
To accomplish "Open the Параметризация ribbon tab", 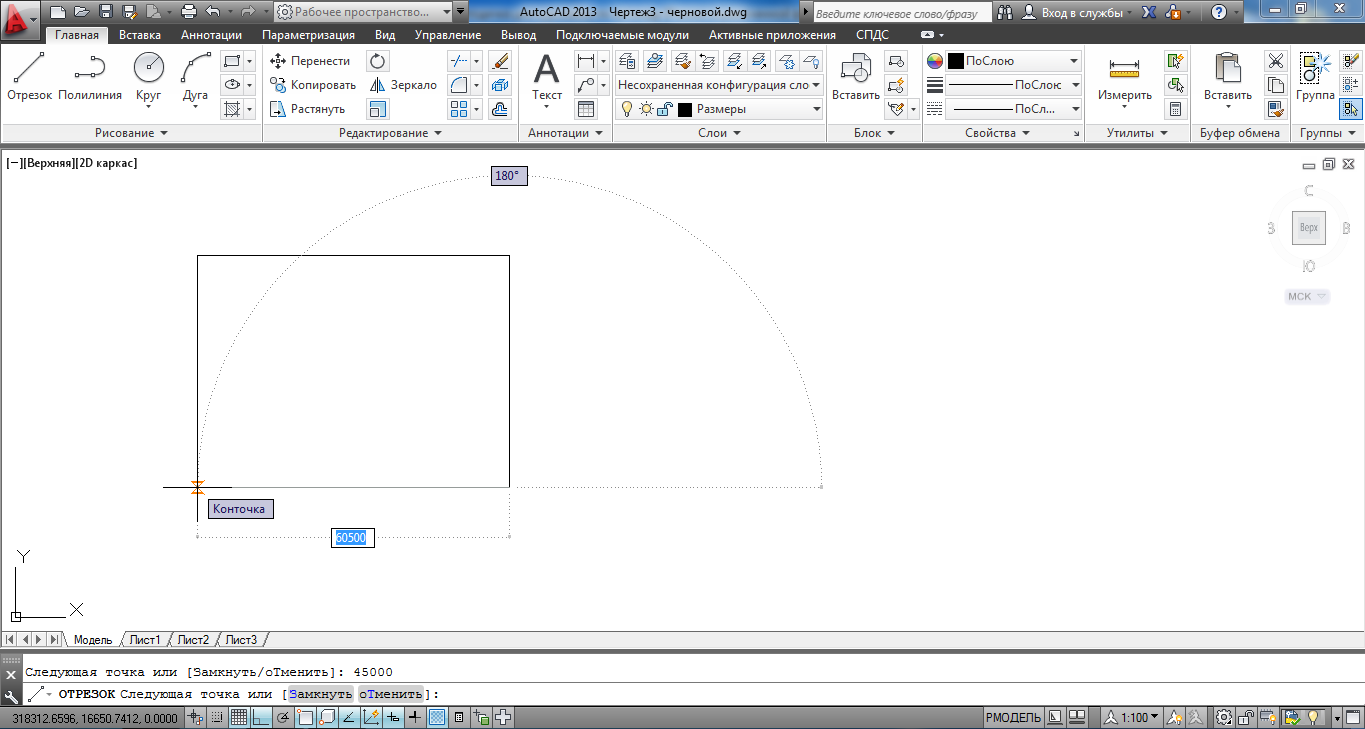I will (x=308, y=34).
